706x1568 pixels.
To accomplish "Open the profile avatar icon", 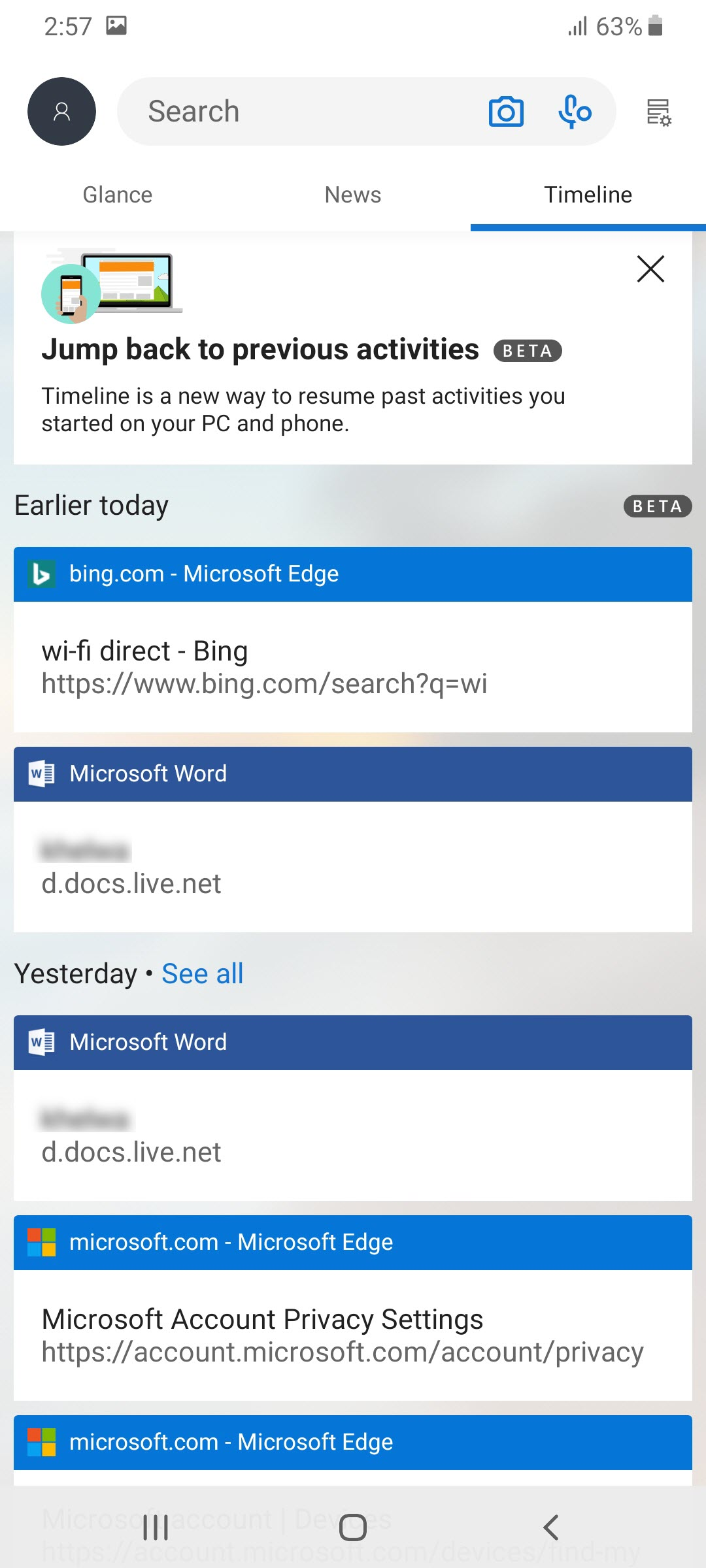I will click(61, 112).
